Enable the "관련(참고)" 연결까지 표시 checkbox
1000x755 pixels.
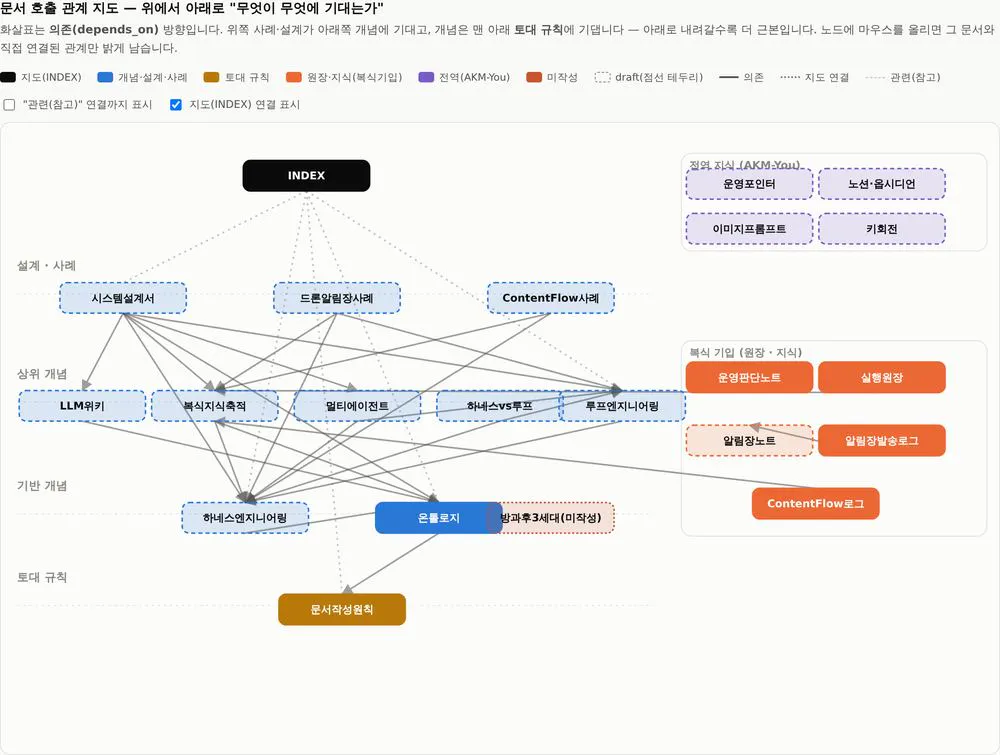(10, 105)
